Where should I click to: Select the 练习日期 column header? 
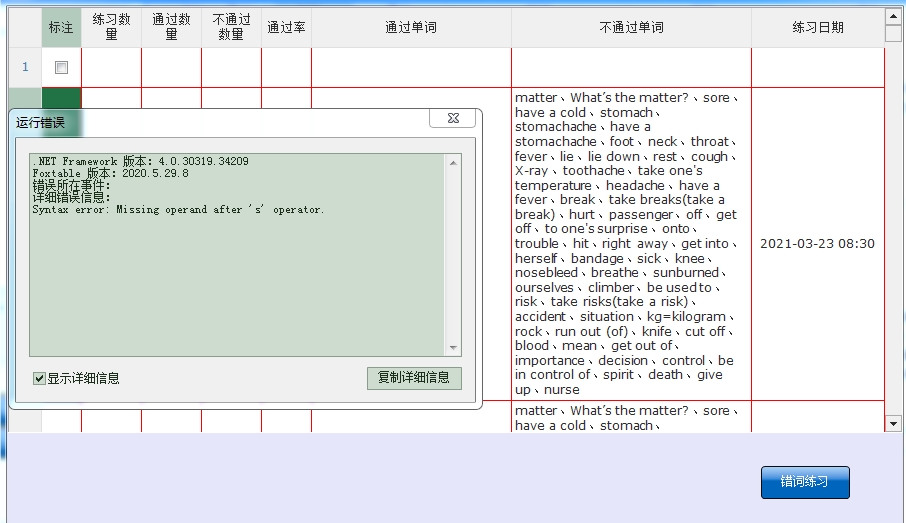click(x=818, y=27)
